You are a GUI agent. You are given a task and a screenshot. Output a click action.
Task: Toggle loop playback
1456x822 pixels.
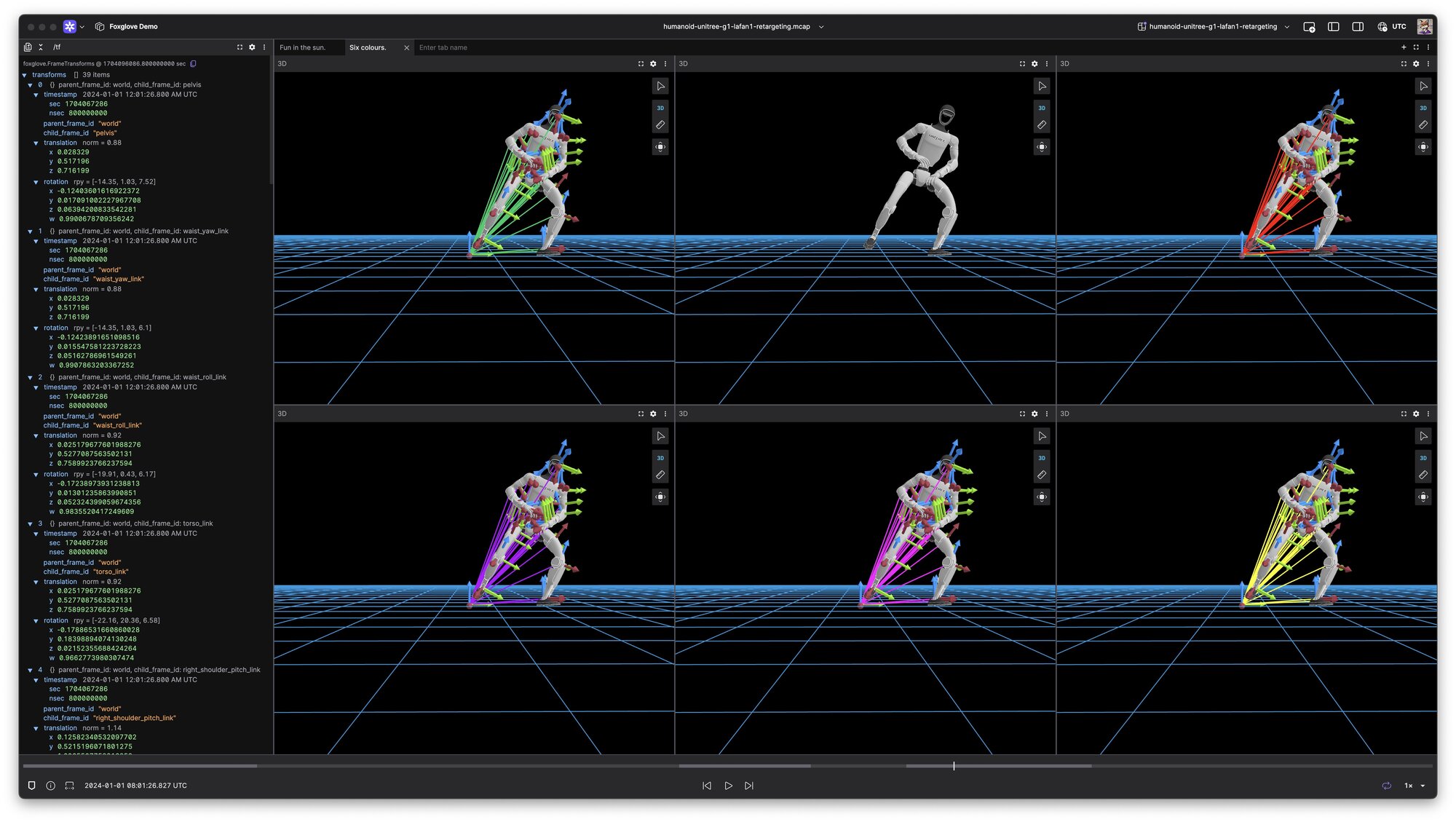click(x=1387, y=786)
